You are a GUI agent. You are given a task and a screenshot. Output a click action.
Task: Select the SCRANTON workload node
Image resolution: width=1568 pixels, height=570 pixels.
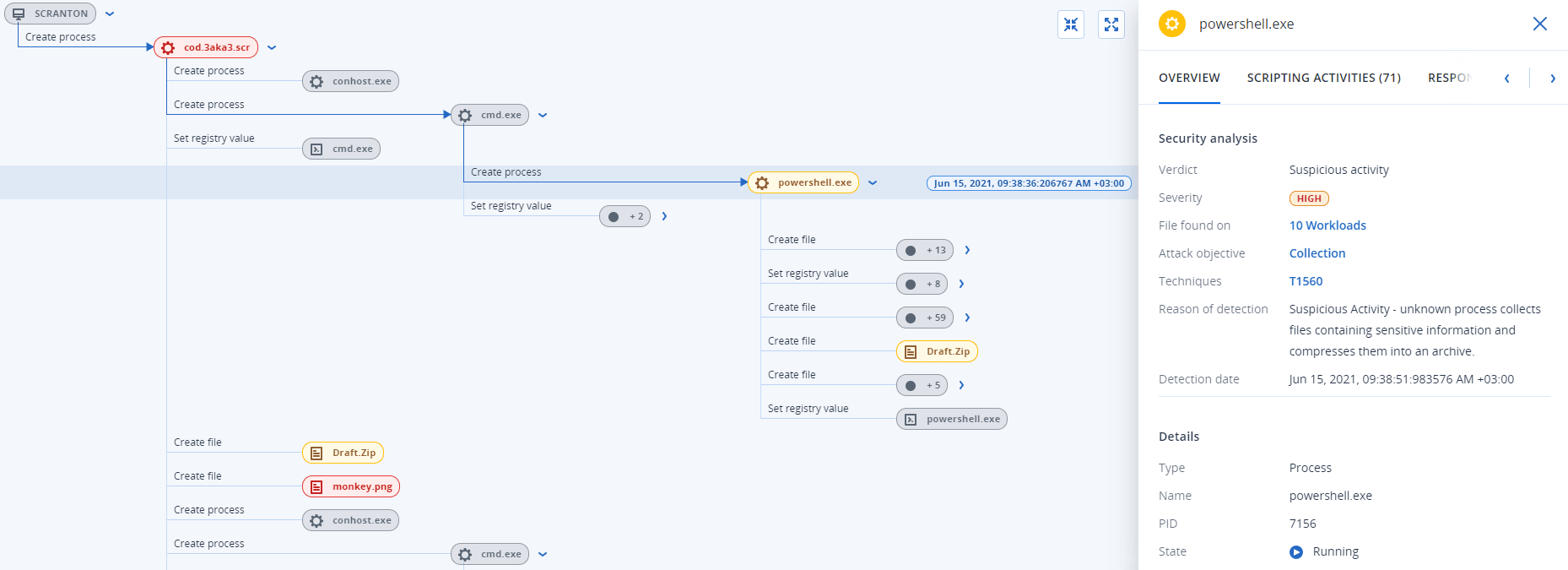click(x=51, y=14)
